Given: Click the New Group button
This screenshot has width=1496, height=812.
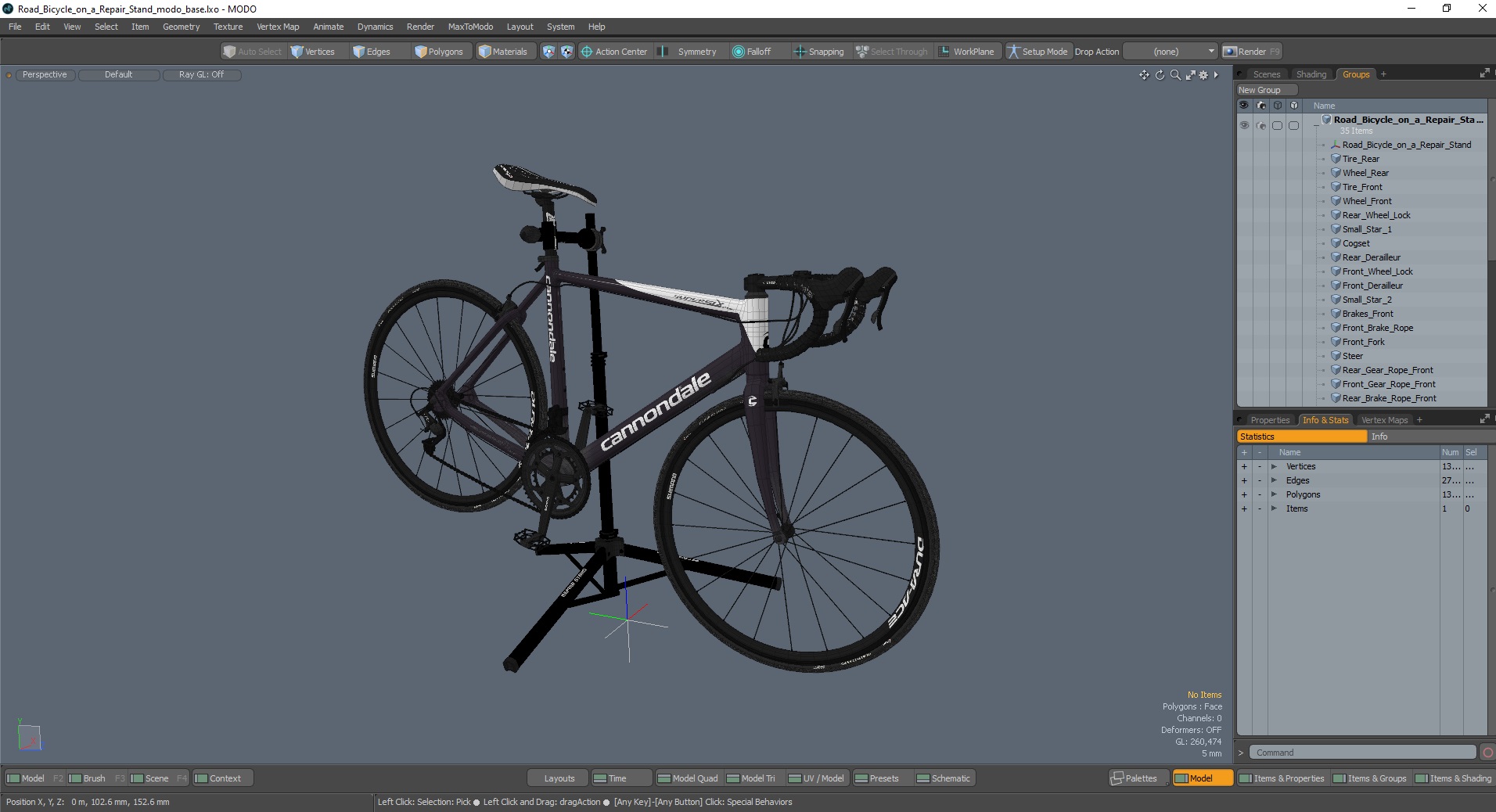Looking at the screenshot, I should coord(1266,90).
